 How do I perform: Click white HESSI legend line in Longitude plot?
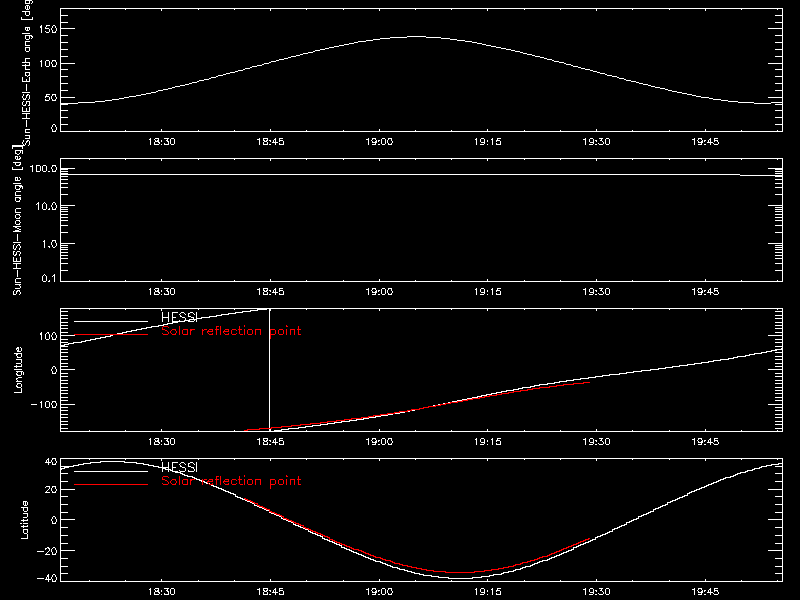(111, 321)
